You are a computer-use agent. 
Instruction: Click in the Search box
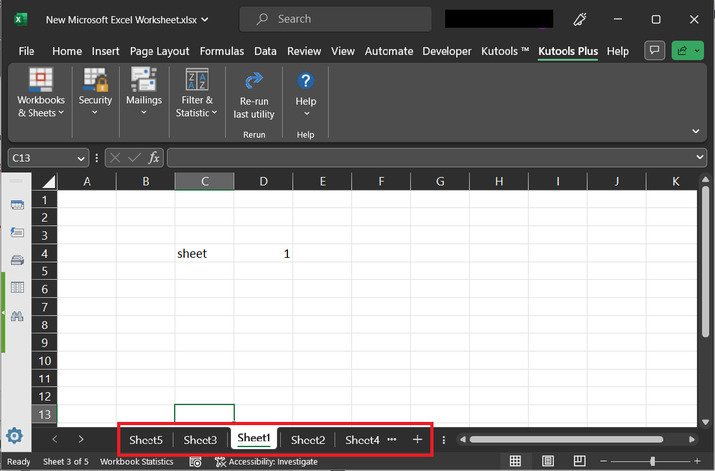340,19
